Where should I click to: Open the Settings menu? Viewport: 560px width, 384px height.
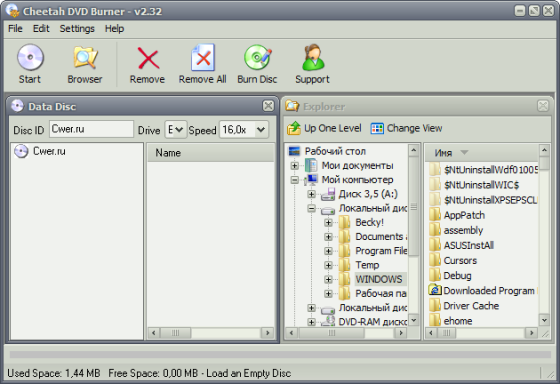pos(77,29)
